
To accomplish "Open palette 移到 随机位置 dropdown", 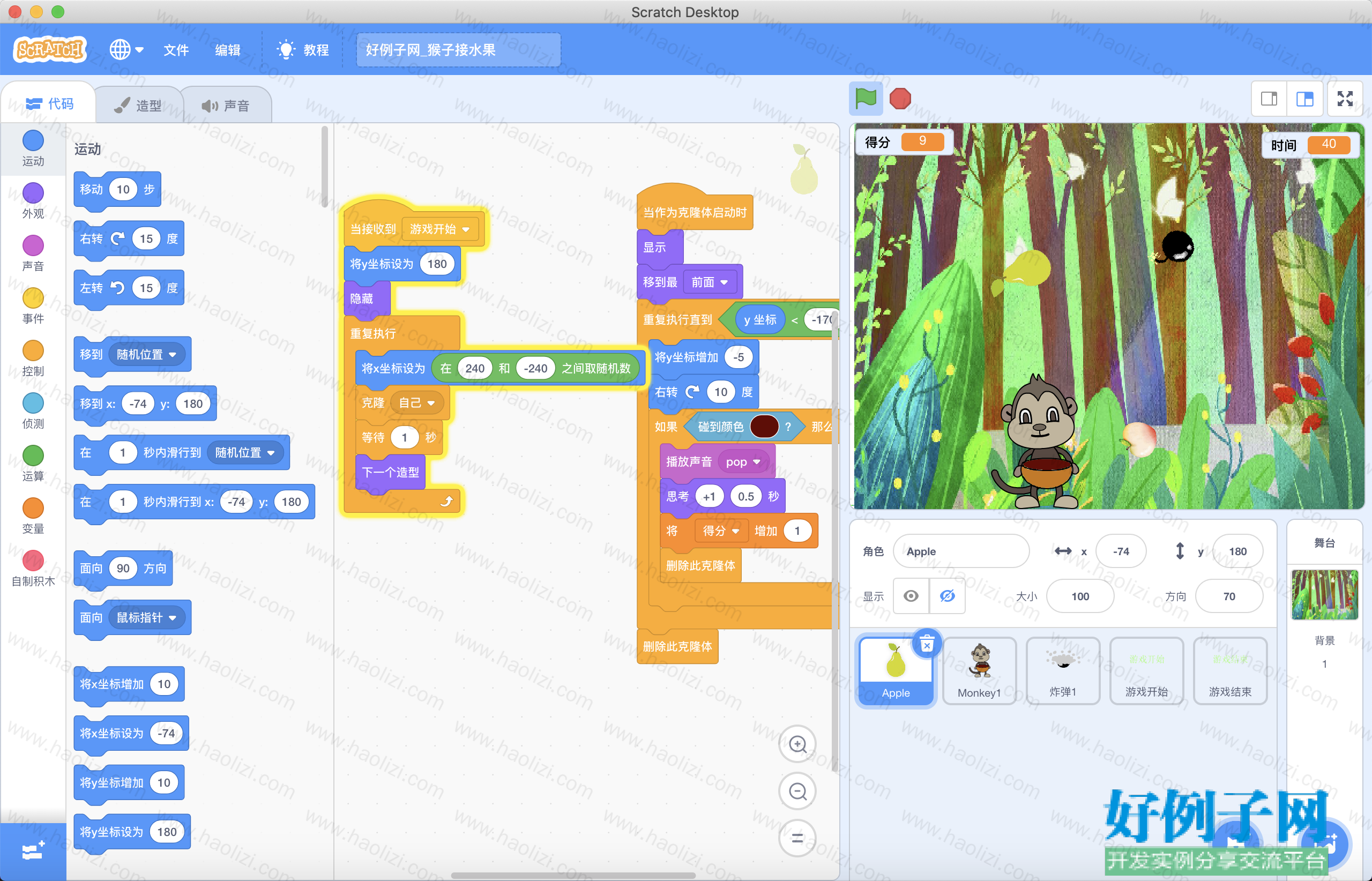I will (x=146, y=355).
